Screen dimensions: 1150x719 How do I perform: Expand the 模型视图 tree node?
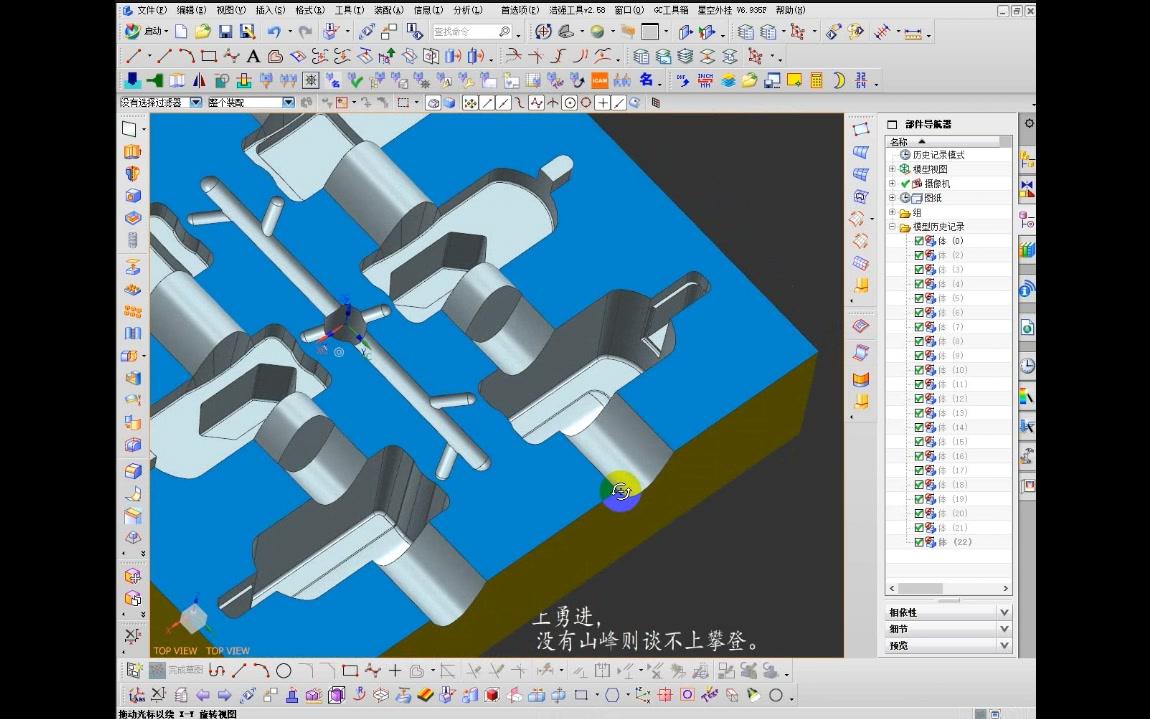(x=892, y=169)
